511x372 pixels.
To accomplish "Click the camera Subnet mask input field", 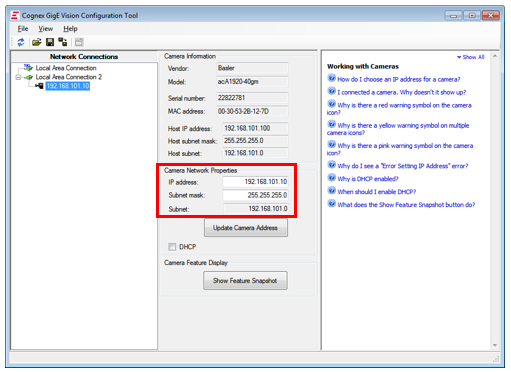I will coord(255,195).
